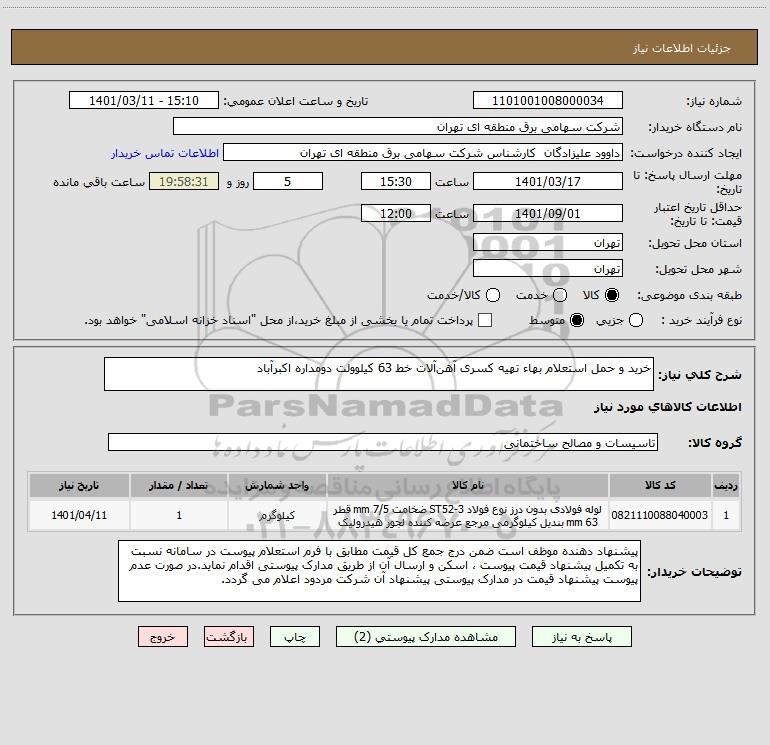The image size is (770, 745).
Task: Click the گروه کالا field
Action: [x=383, y=442]
